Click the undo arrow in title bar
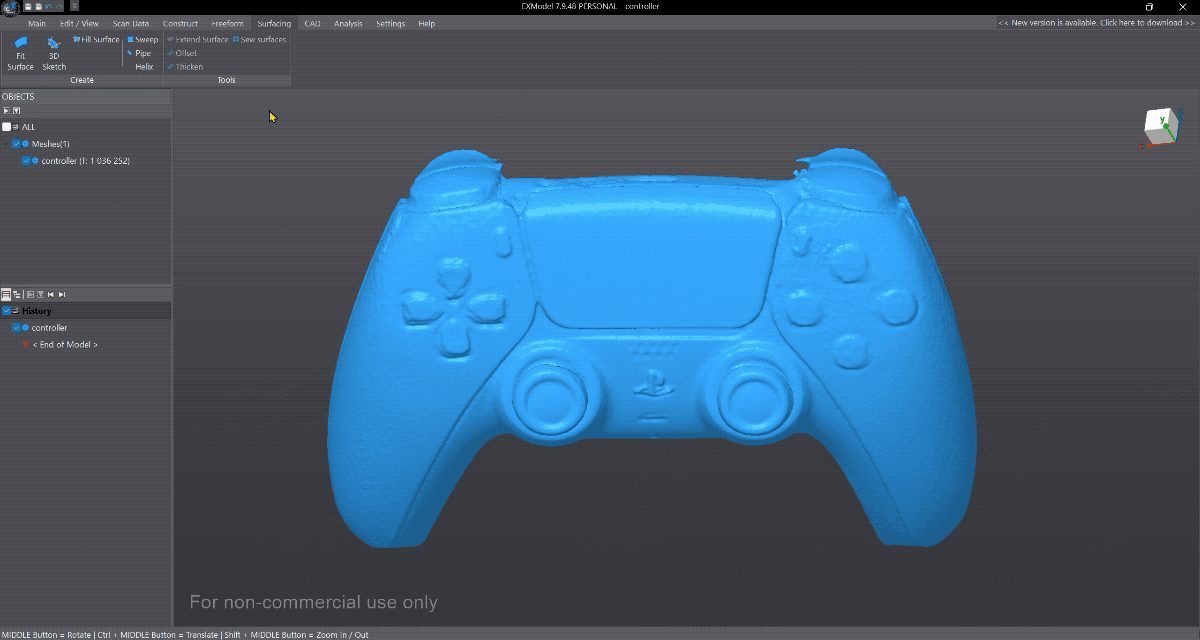Viewport: 1200px width, 640px height. (48, 6)
